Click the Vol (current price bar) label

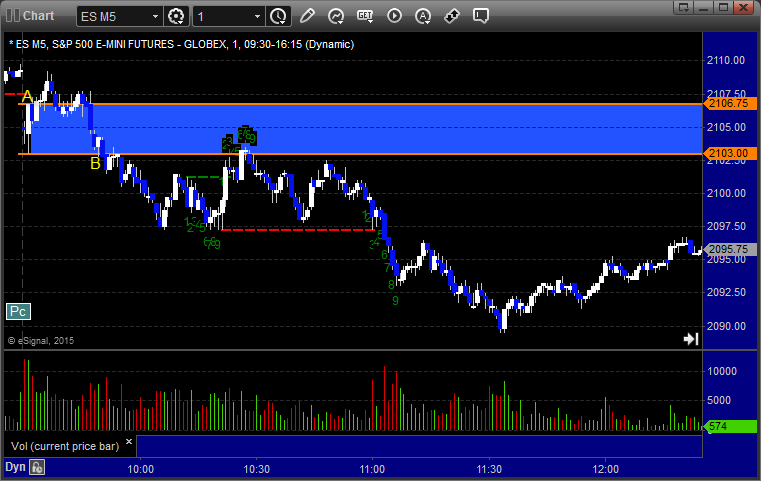click(65, 446)
